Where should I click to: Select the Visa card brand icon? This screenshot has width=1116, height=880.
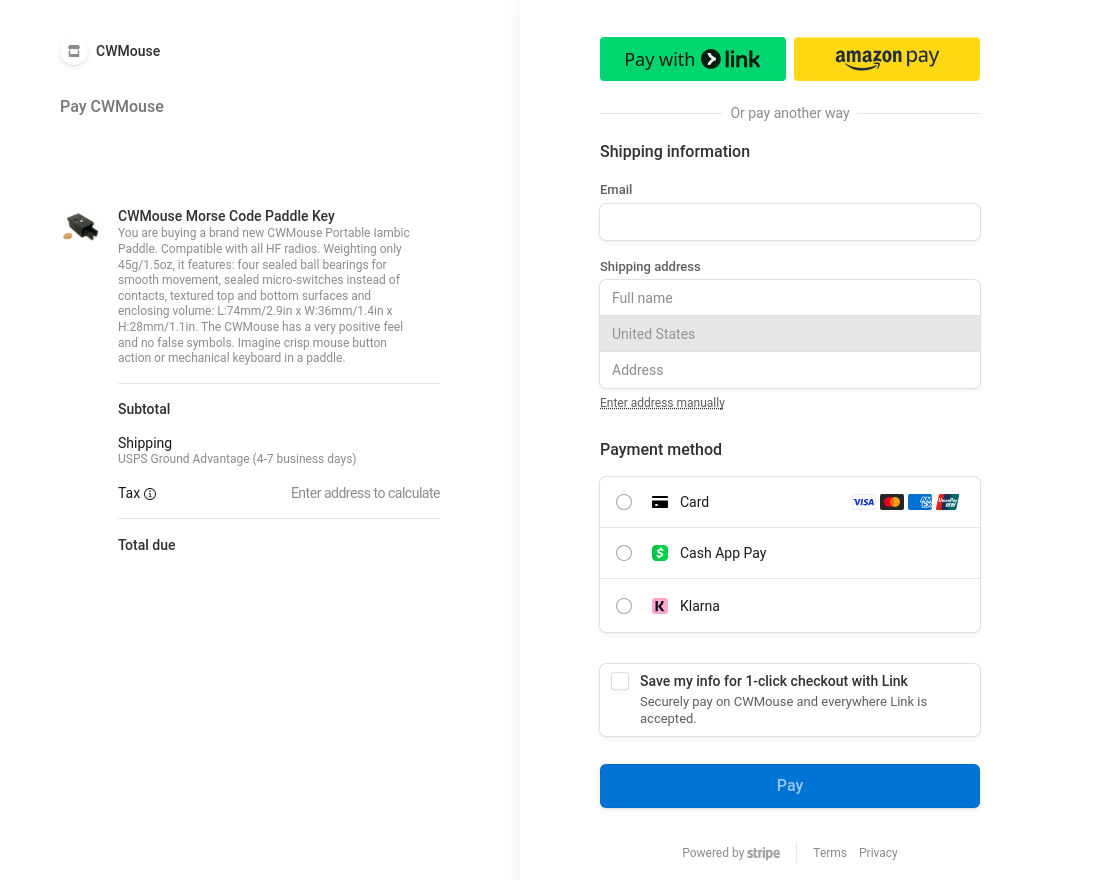[863, 502]
